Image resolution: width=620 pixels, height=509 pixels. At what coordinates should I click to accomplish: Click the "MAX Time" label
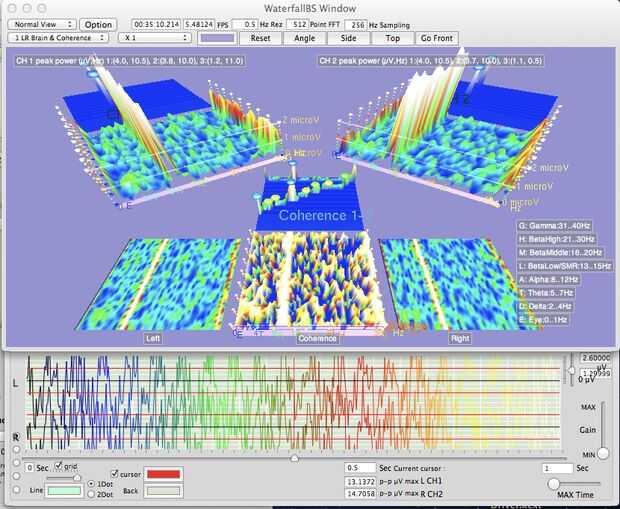(575, 495)
